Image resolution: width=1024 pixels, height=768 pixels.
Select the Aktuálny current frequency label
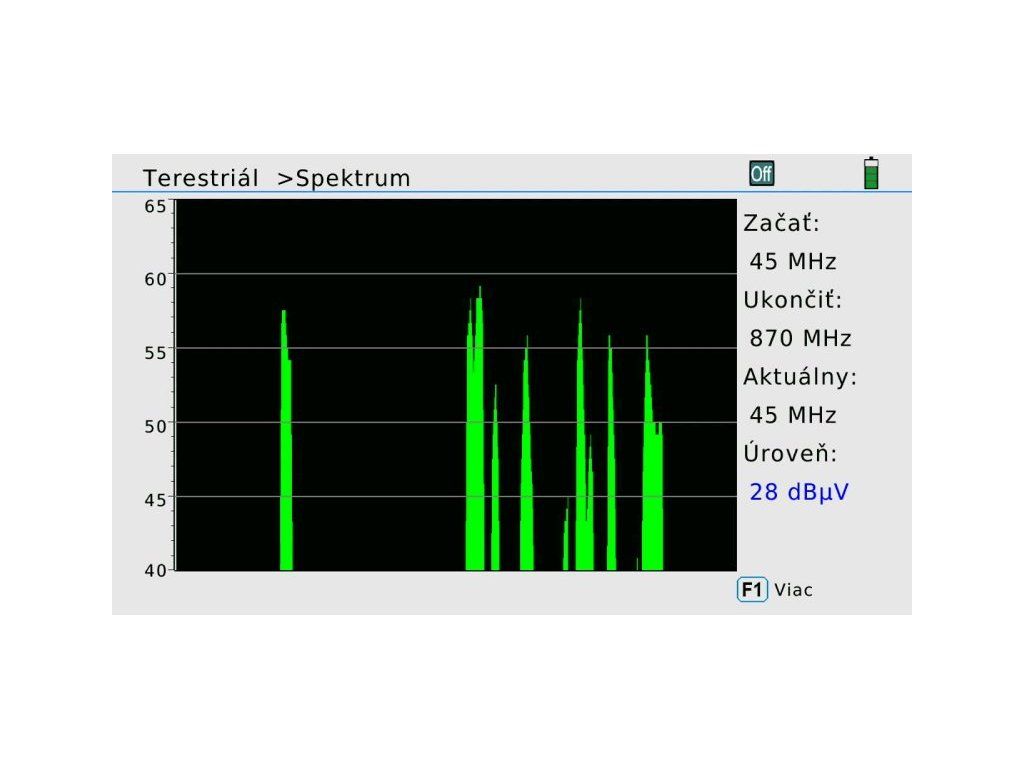[800, 377]
